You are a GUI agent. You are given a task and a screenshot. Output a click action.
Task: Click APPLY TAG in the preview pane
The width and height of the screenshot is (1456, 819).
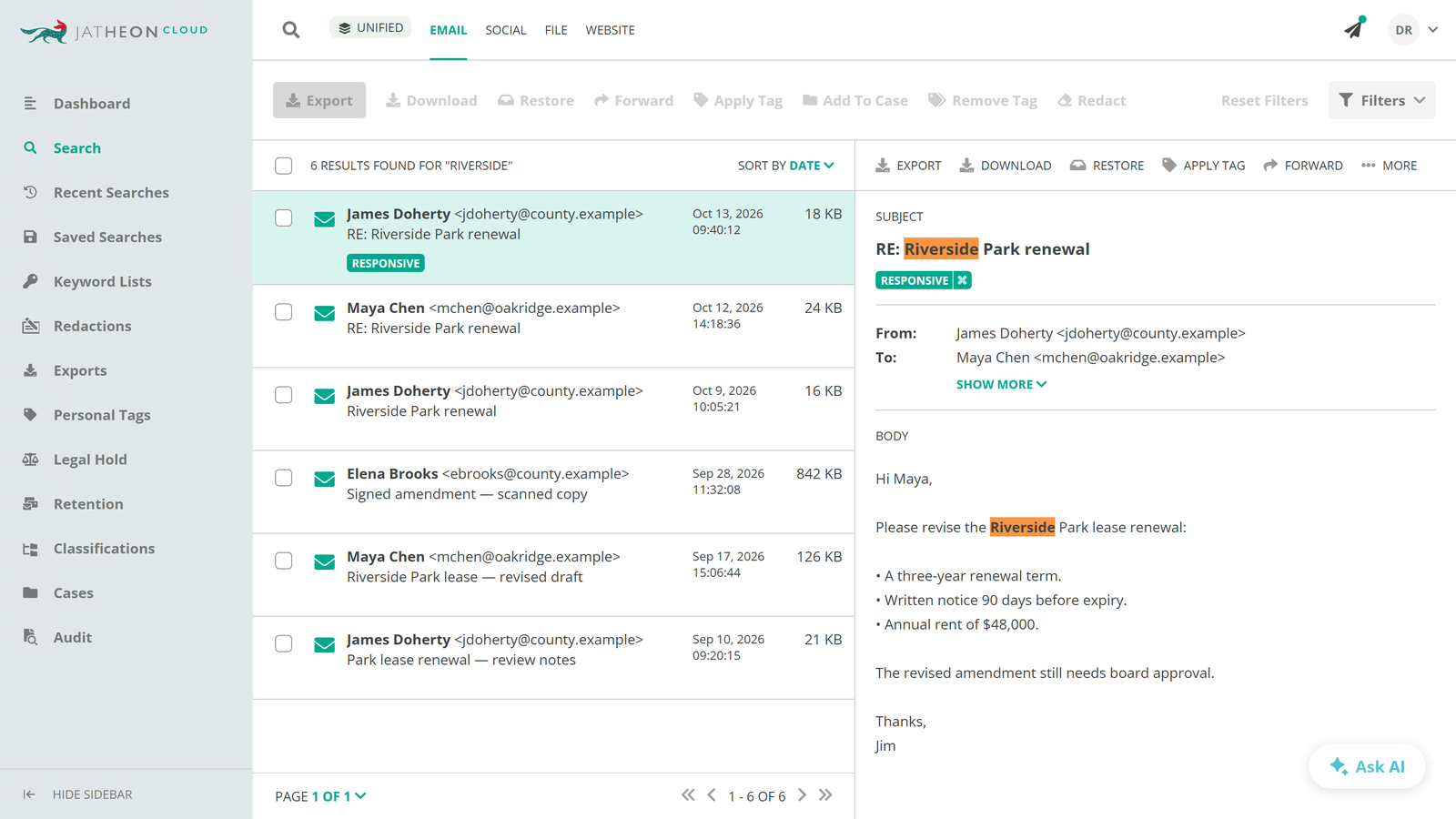(x=1203, y=166)
